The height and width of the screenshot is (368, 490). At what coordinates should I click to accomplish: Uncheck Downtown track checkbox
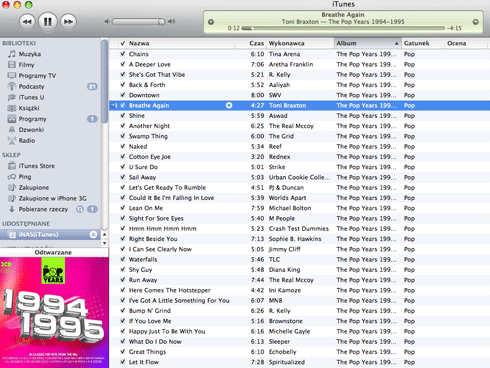pyautogui.click(x=123, y=95)
